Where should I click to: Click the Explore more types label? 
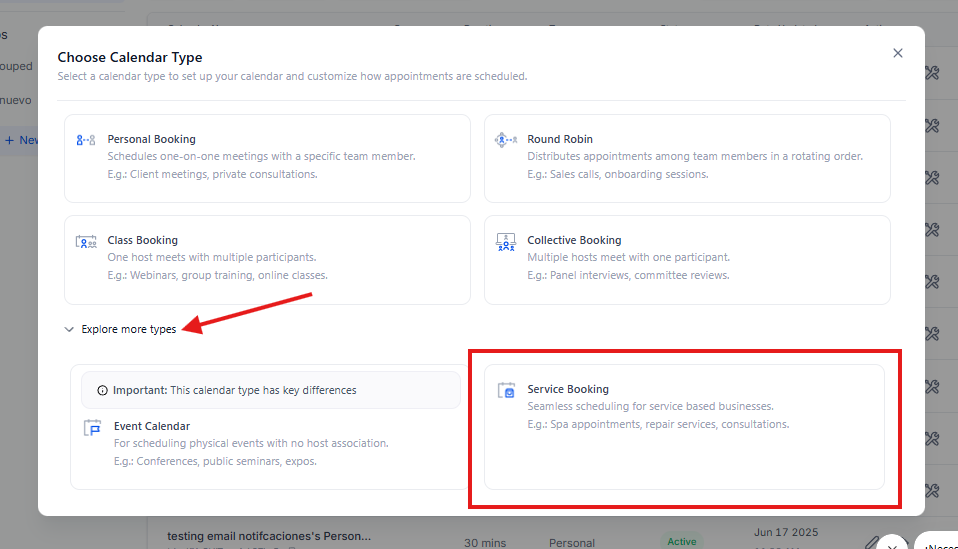128,329
